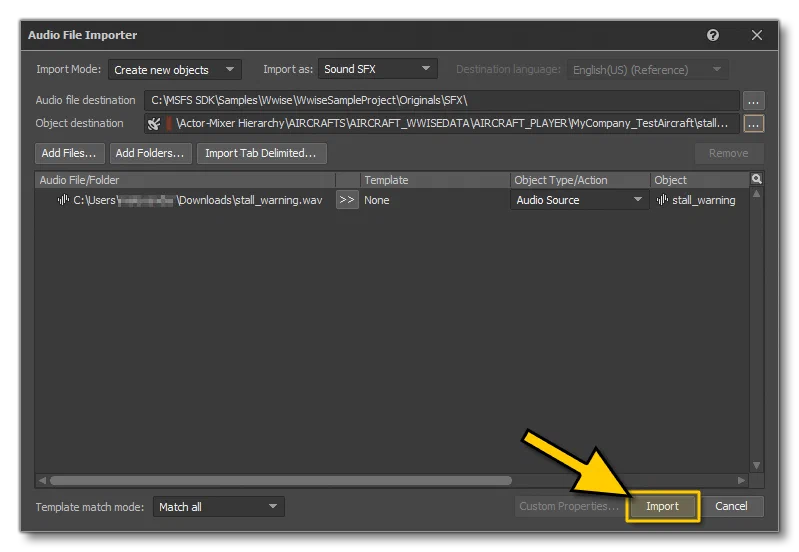Click the Cancel button
This screenshot has height=552, width=799.
pos(731,506)
